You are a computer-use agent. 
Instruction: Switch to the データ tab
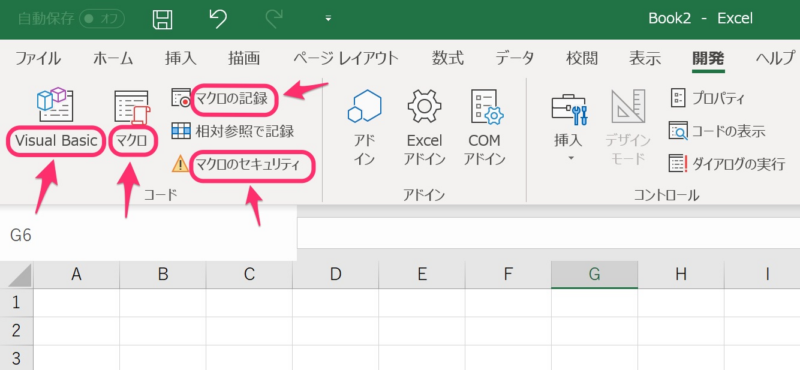click(x=515, y=58)
